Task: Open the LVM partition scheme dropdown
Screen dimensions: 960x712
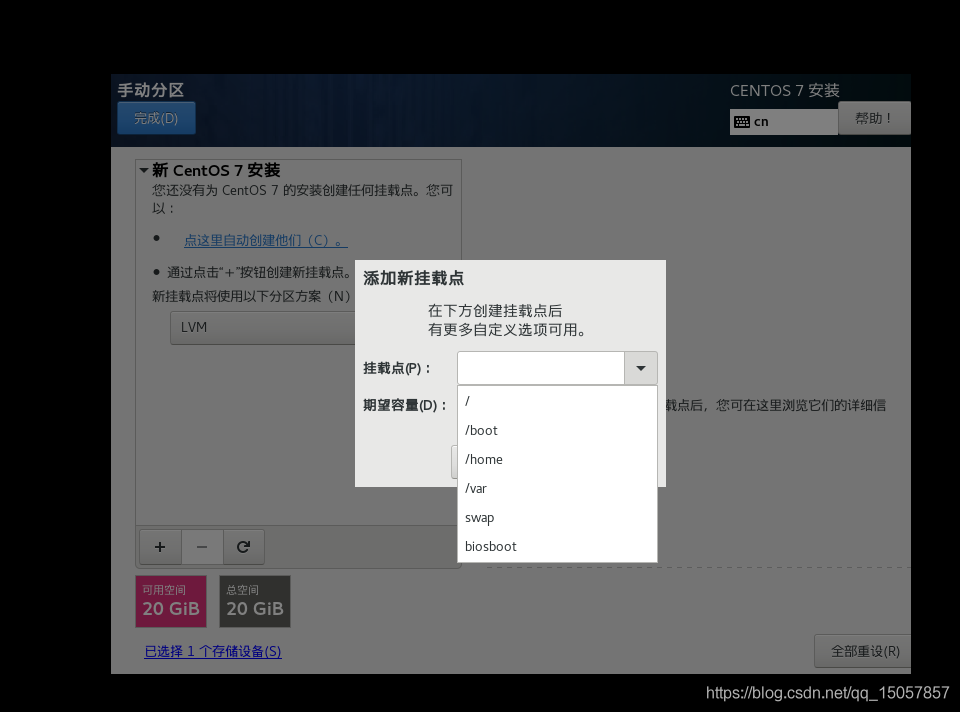Action: click(263, 328)
